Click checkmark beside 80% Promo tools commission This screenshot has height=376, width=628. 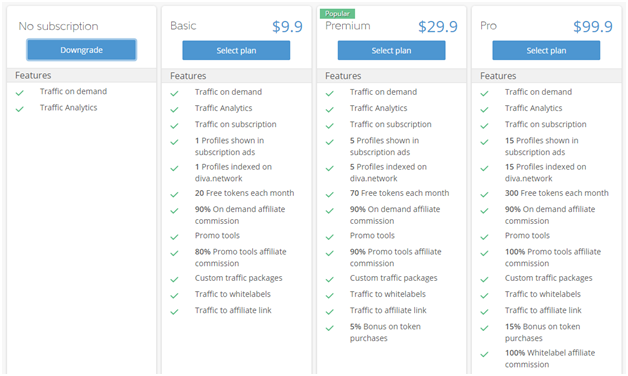point(174,253)
